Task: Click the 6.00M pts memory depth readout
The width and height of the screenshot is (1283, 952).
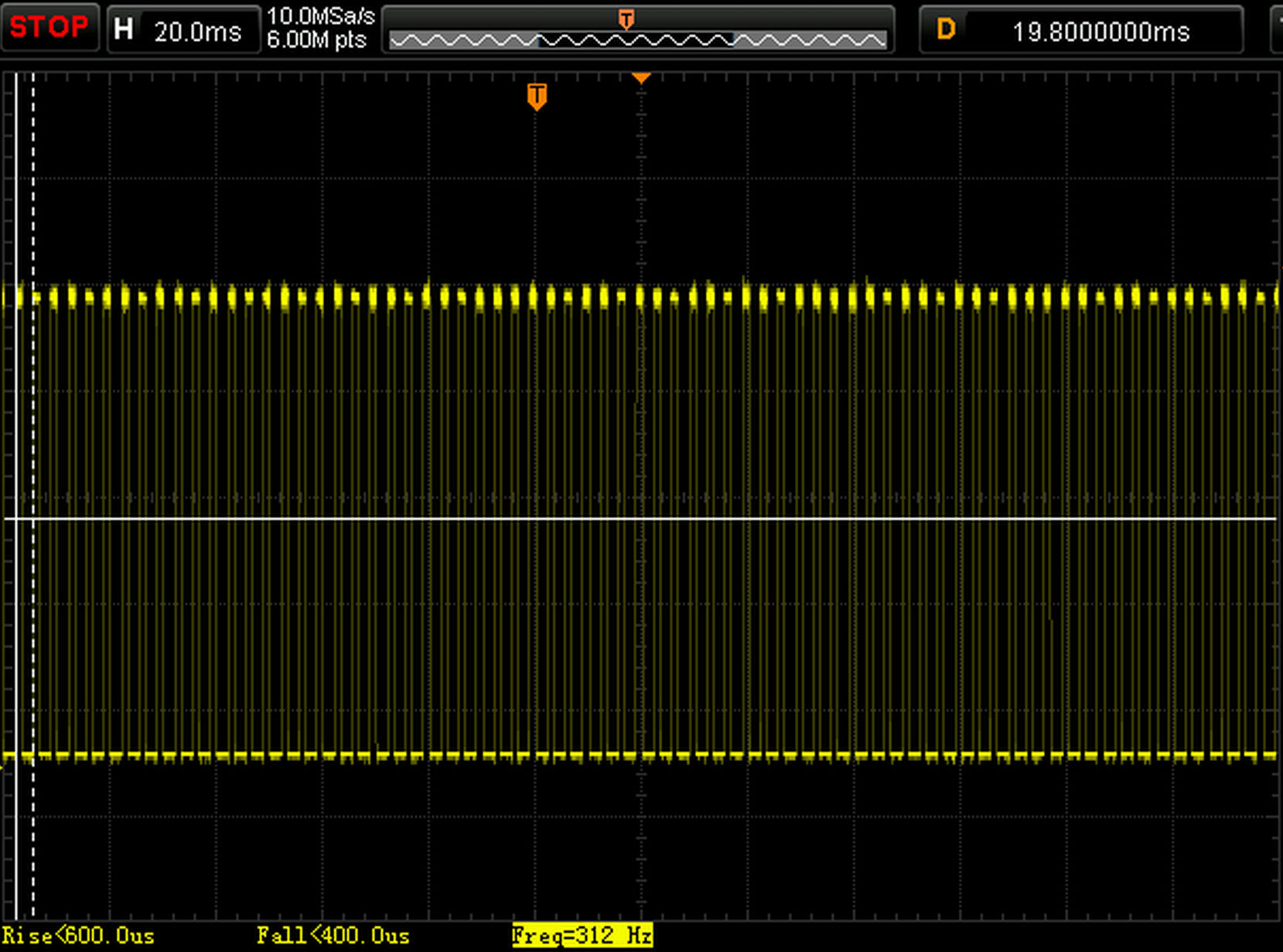Action: tap(316, 40)
